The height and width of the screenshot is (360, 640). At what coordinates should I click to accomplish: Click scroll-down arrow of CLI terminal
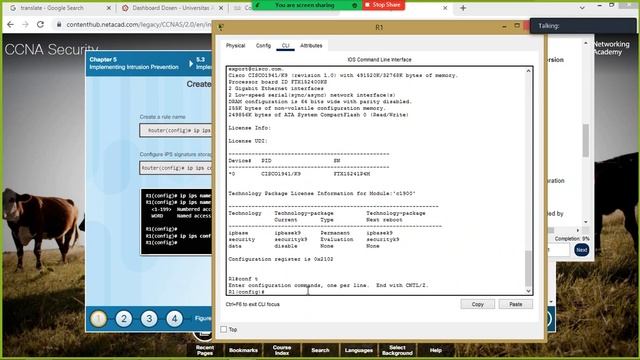tap(529, 291)
